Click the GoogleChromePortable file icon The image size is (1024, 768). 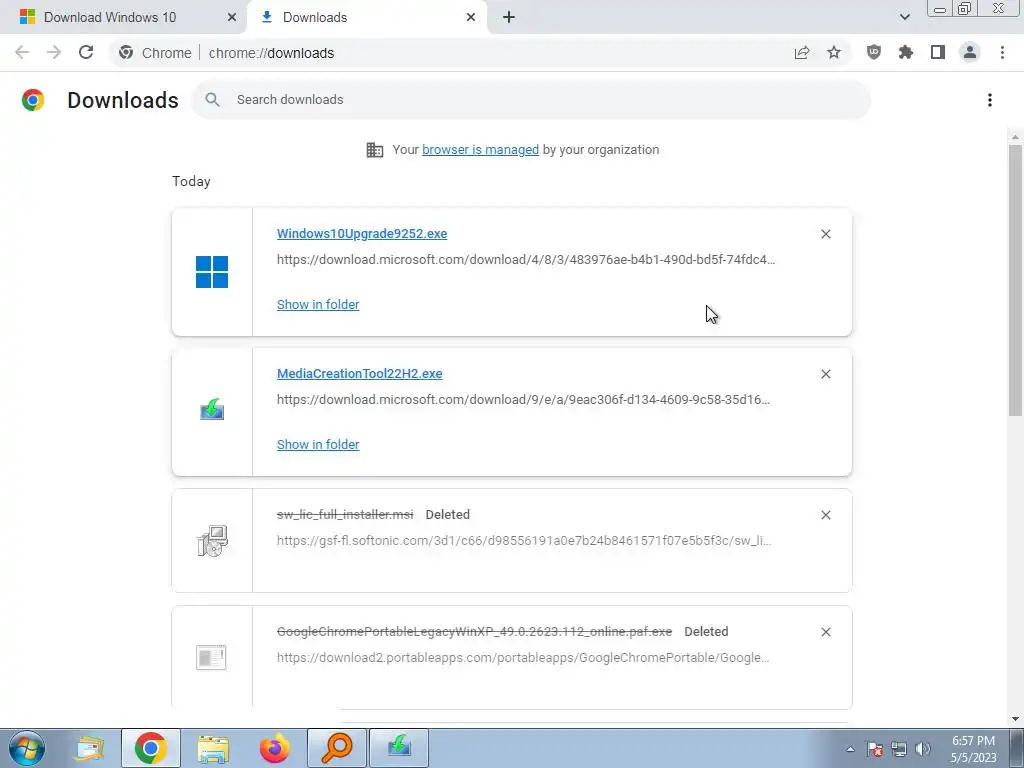[x=211, y=657]
